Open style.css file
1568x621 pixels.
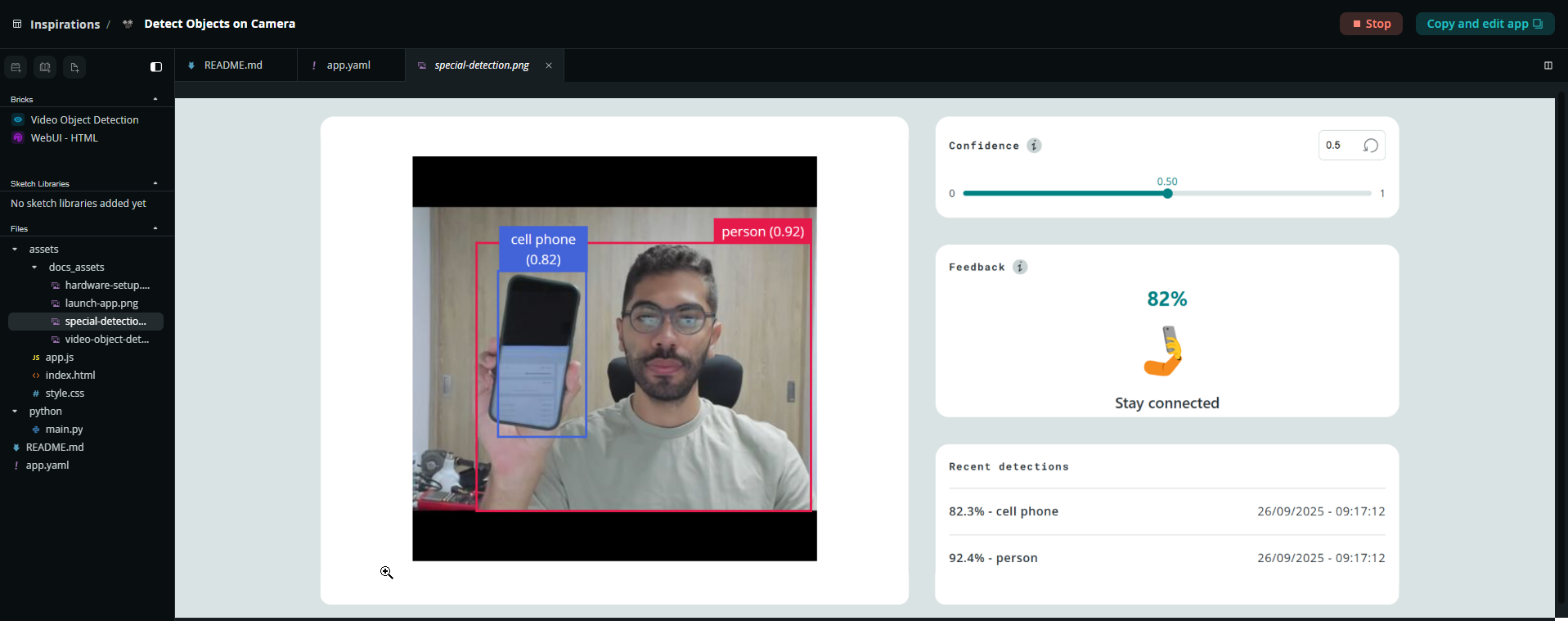(x=65, y=393)
